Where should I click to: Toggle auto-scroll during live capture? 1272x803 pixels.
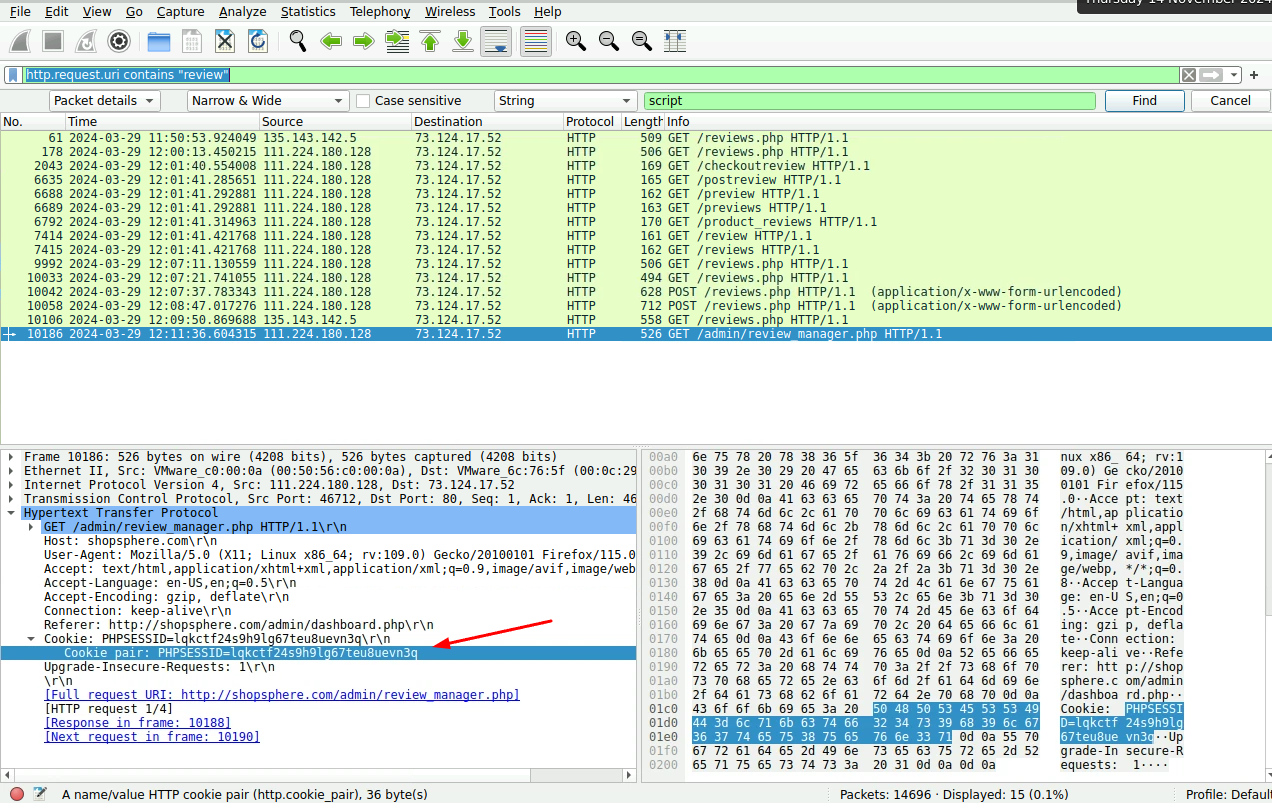pyautogui.click(x=497, y=41)
